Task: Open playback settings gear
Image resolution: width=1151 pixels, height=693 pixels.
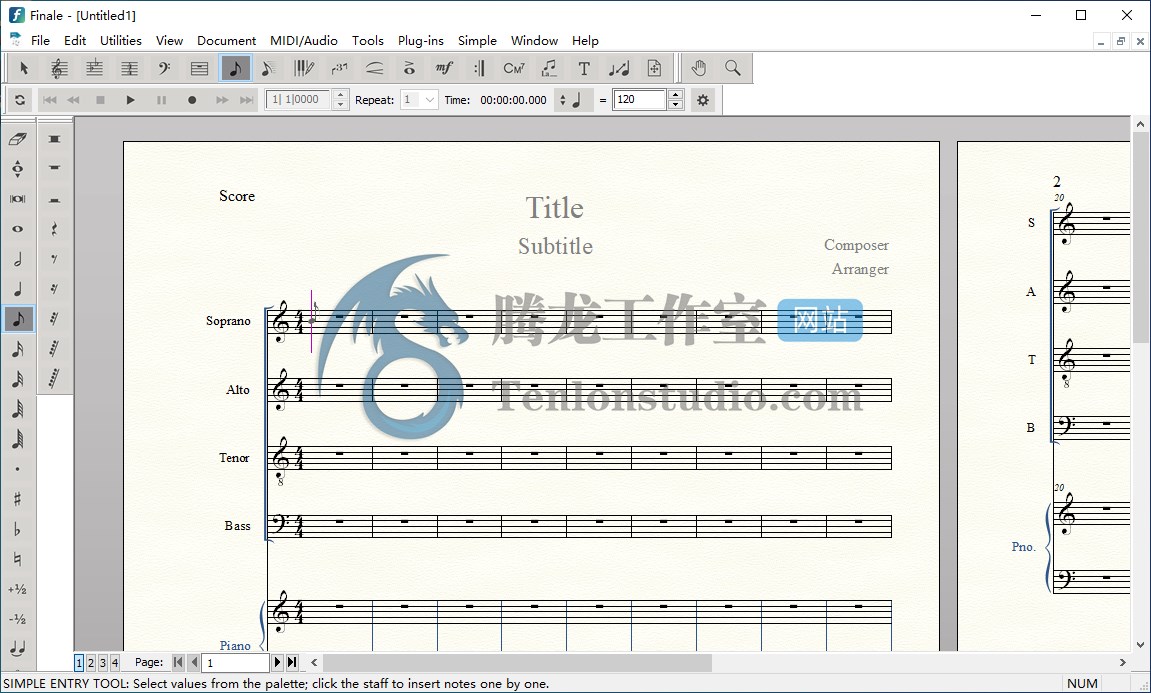Action: [702, 100]
